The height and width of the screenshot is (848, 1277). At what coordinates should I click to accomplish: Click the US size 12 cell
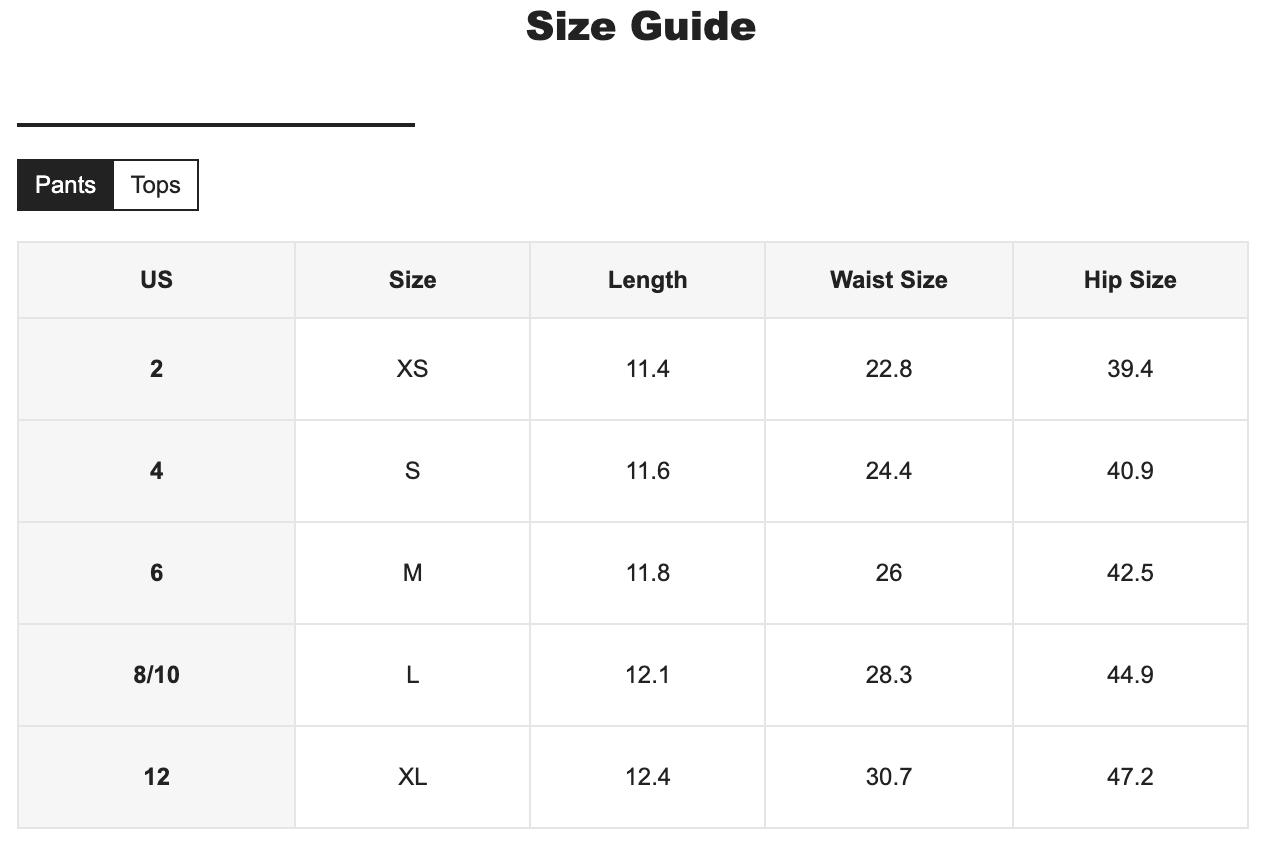click(x=156, y=777)
